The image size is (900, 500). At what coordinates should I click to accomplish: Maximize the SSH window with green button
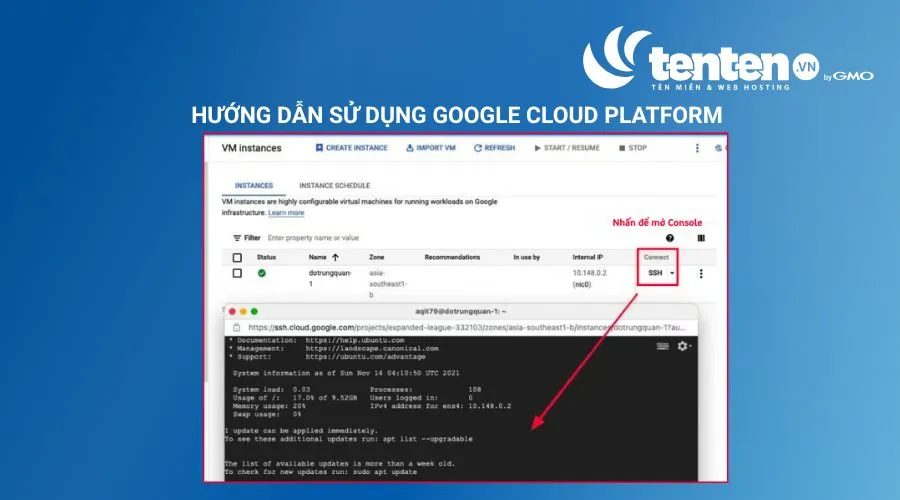[254, 311]
